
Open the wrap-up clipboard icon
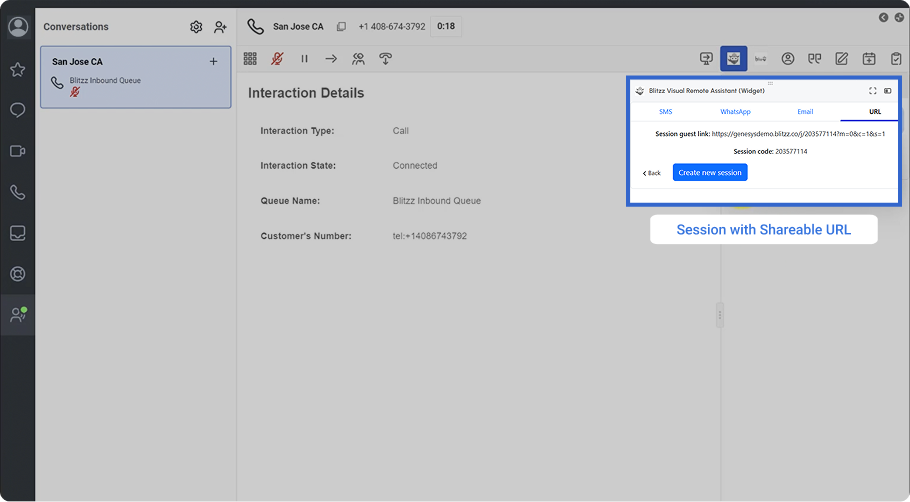895,59
